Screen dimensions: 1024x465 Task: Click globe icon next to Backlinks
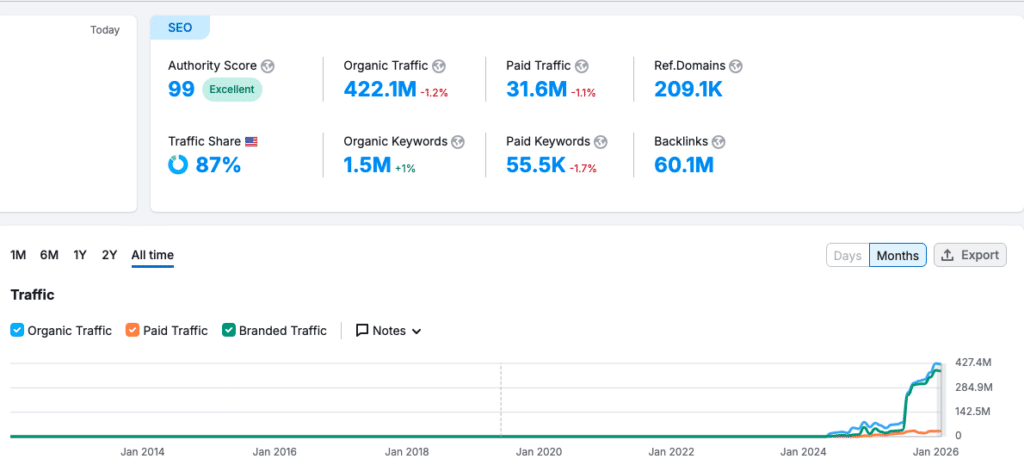point(718,142)
